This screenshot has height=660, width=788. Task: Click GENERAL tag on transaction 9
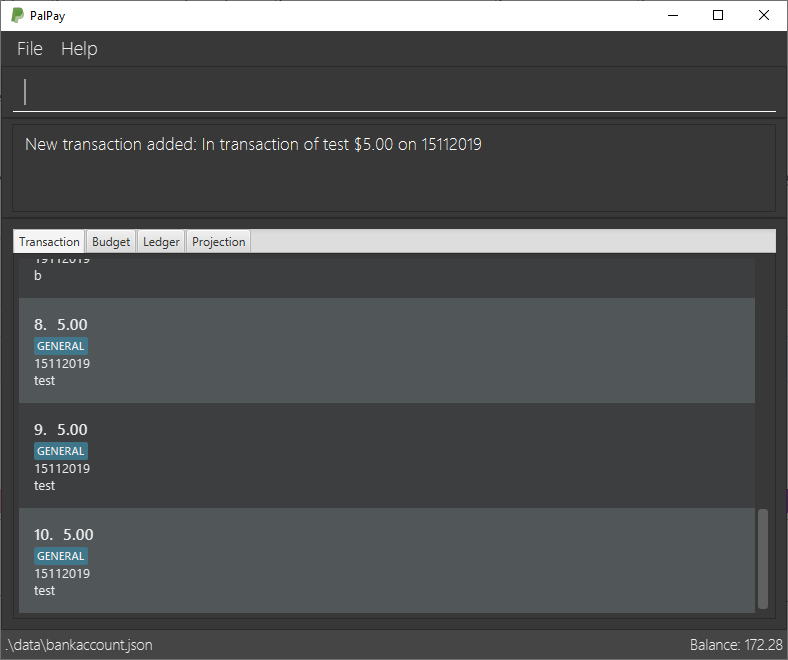[x=61, y=451]
